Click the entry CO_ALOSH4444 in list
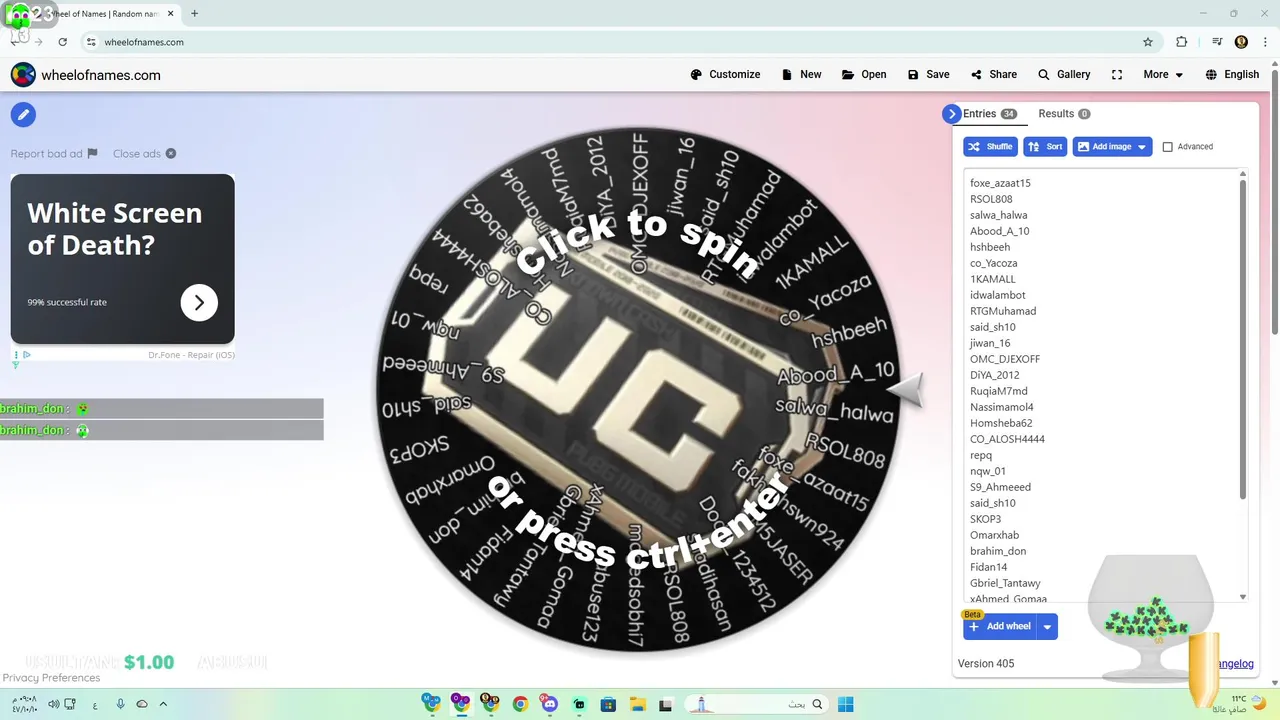The width and height of the screenshot is (1280, 720). [x=1007, y=439]
